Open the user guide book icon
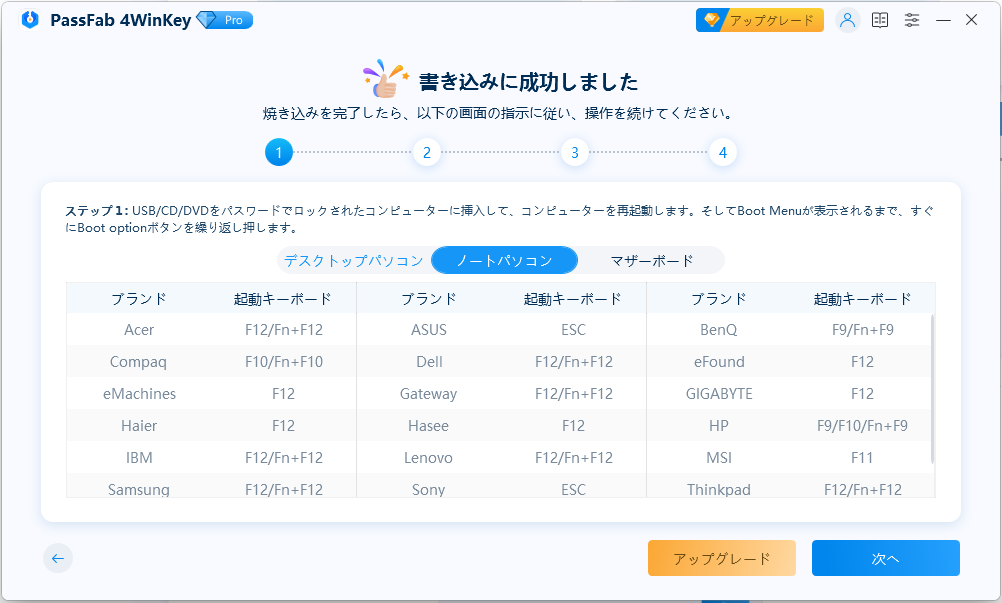 coord(880,20)
